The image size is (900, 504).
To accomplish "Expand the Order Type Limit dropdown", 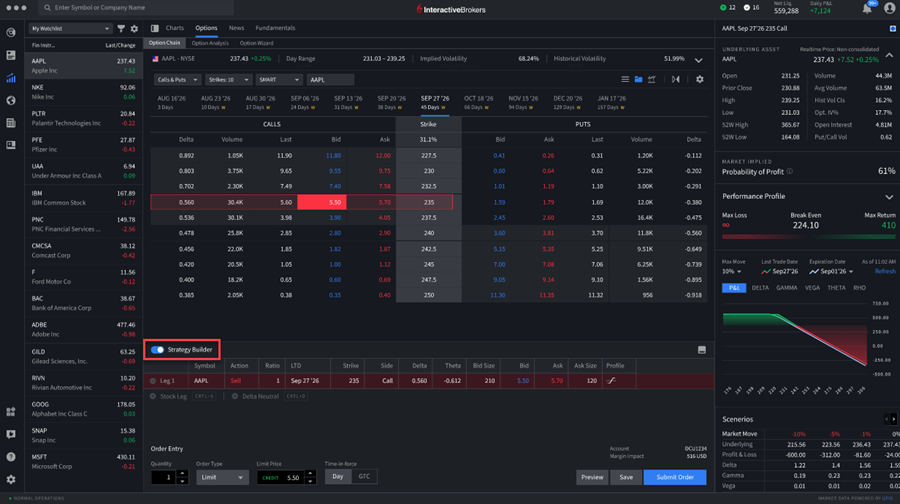I will [x=222, y=477].
